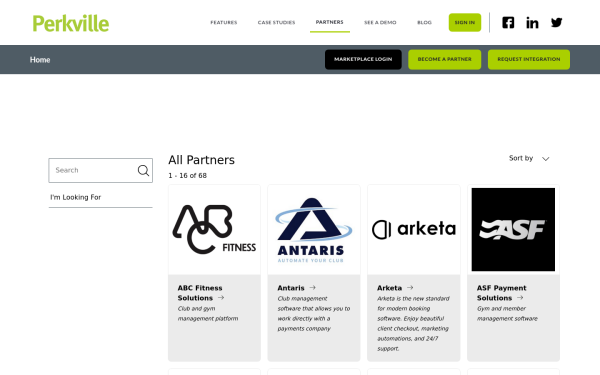Click the 'Arketa is the new standard' description
This screenshot has width=600, height=375.
[x=413, y=323]
